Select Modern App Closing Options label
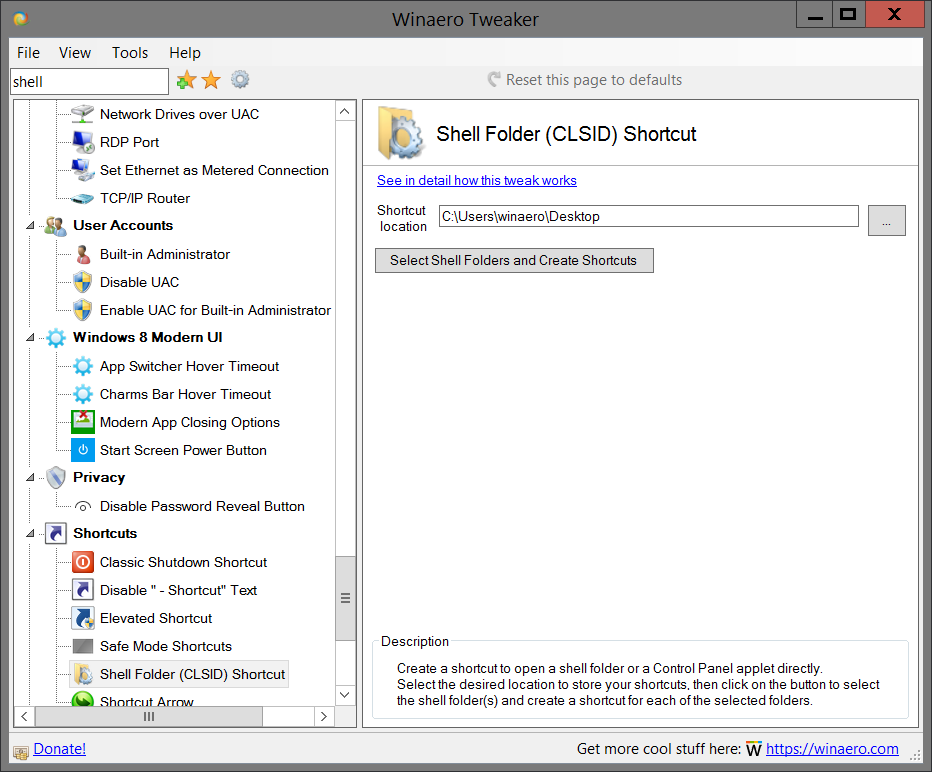Viewport: 932px width, 772px height. pos(190,422)
